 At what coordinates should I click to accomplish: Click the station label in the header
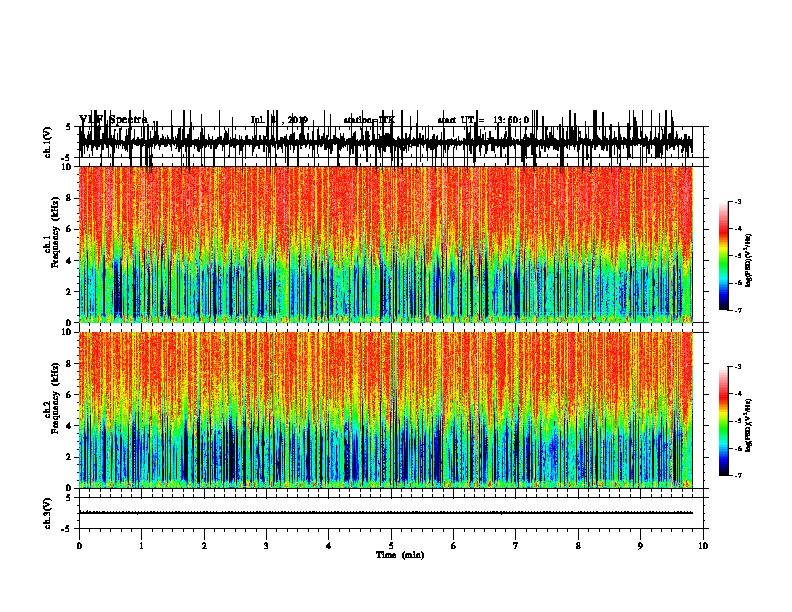click(x=369, y=120)
